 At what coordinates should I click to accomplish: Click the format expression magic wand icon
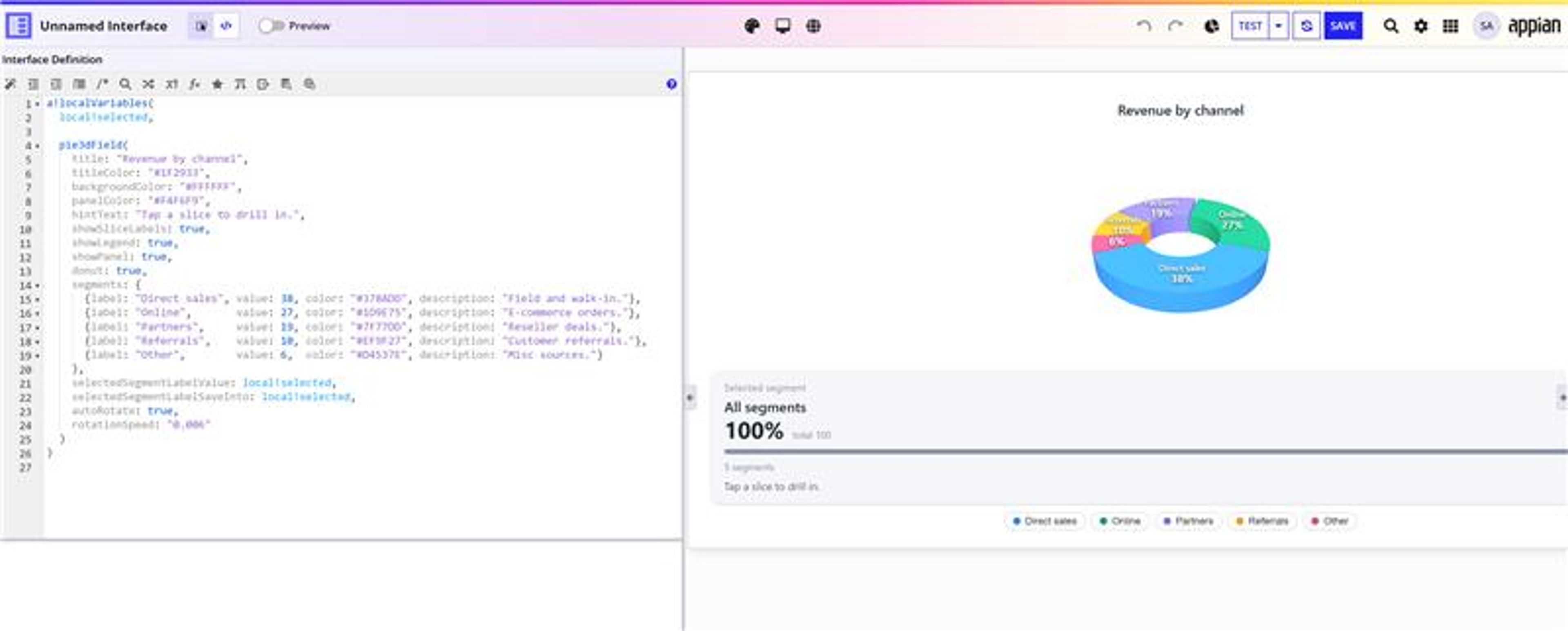[10, 84]
